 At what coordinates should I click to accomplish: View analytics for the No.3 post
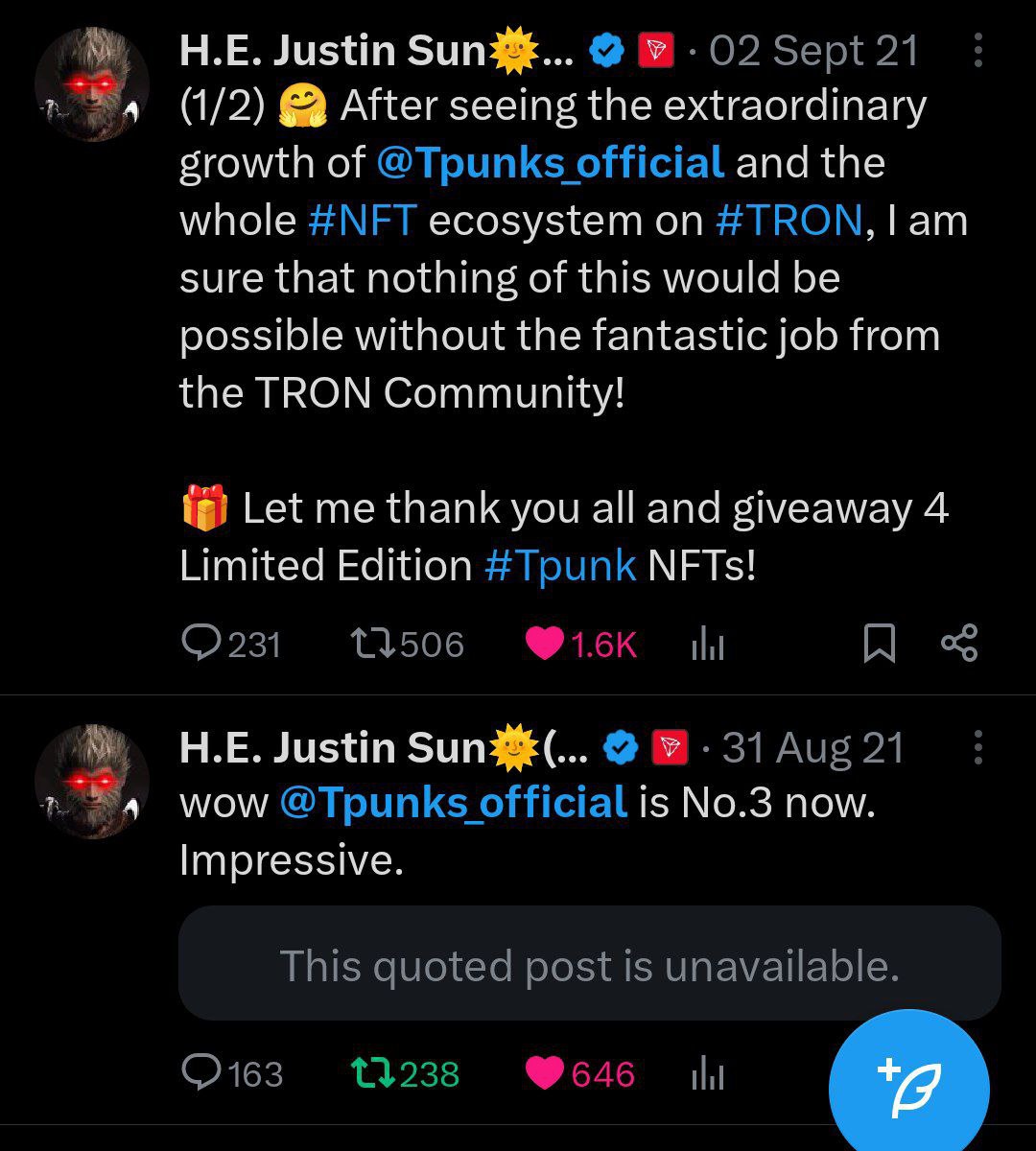tap(707, 1075)
